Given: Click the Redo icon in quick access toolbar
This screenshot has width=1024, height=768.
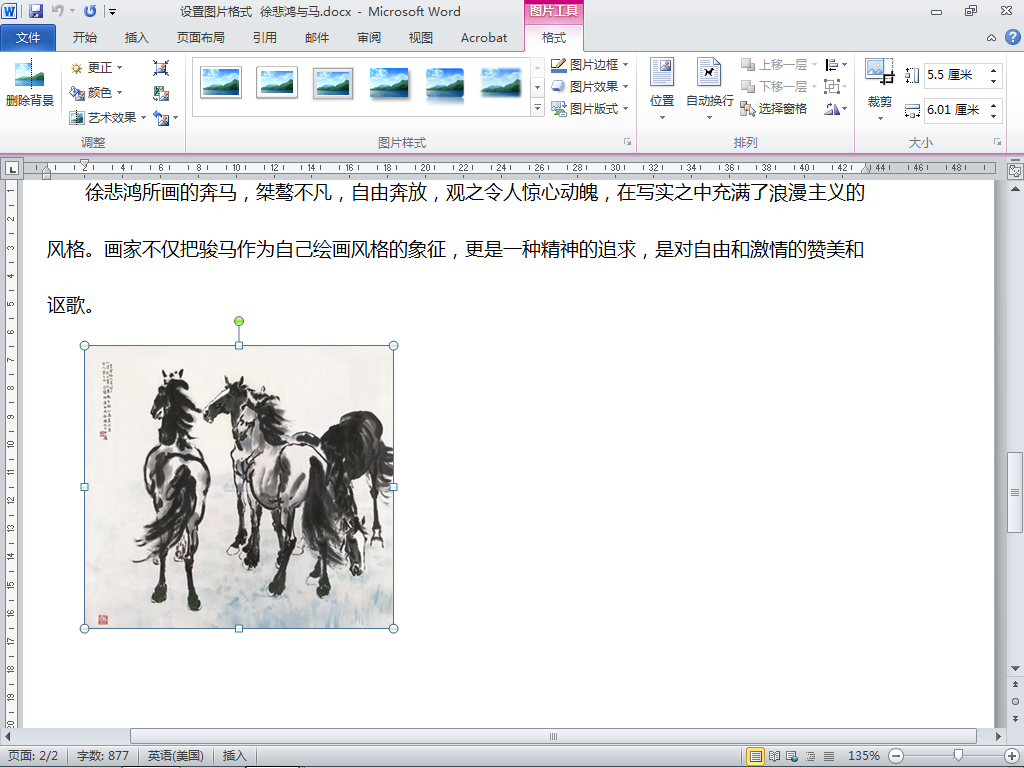Looking at the screenshot, I should 90,11.
